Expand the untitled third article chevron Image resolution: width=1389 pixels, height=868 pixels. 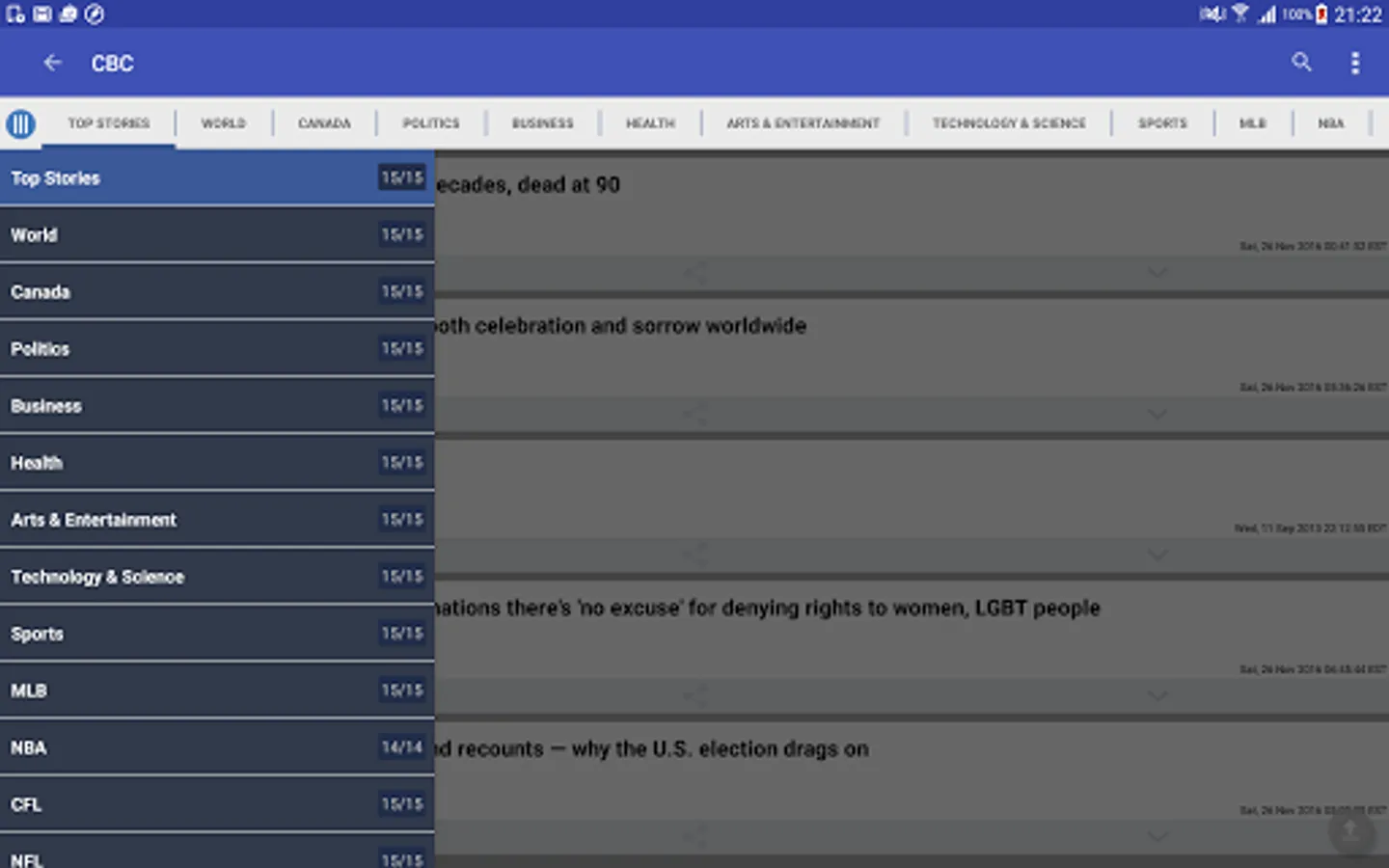(1157, 556)
